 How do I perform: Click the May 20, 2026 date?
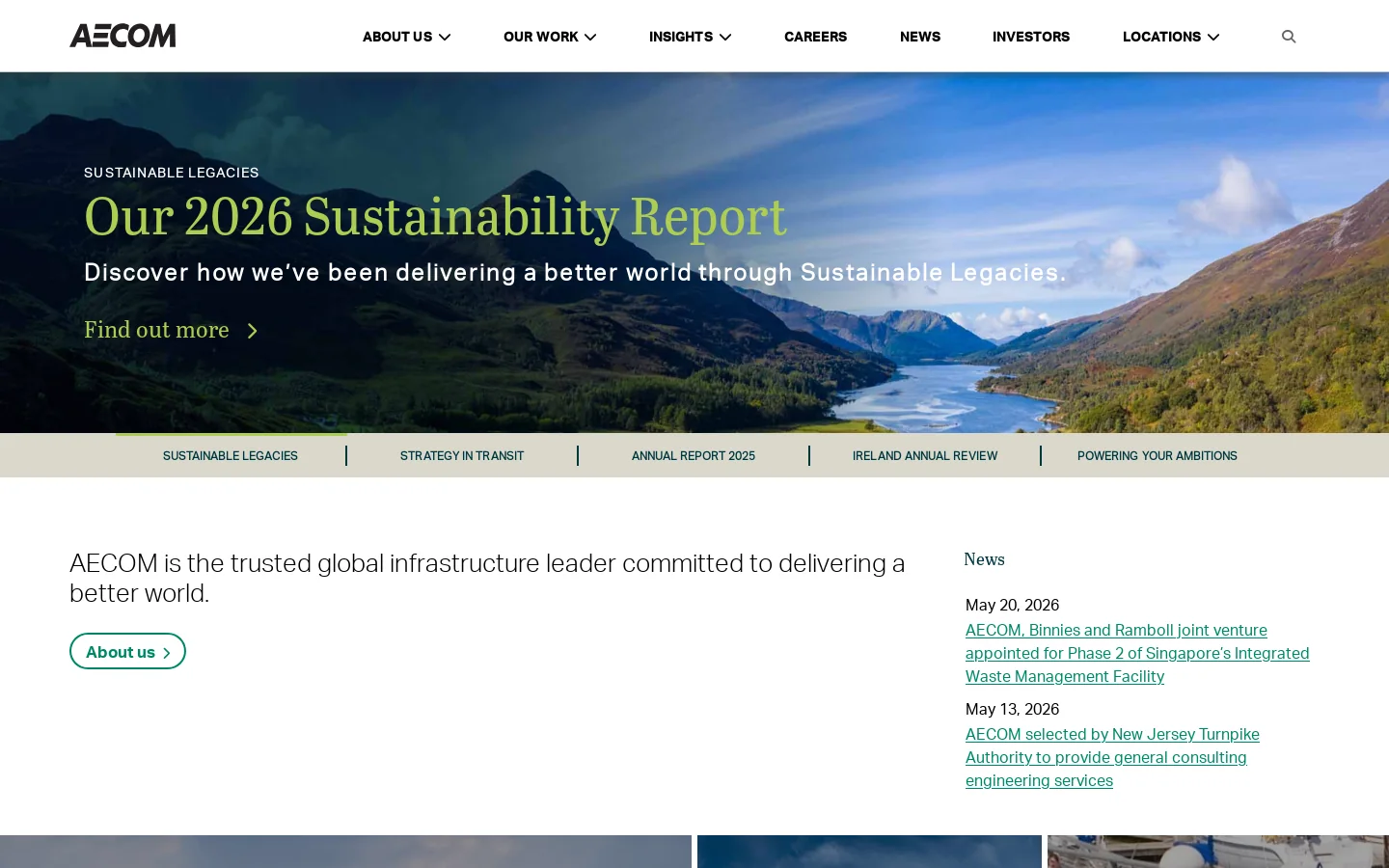(x=1012, y=605)
